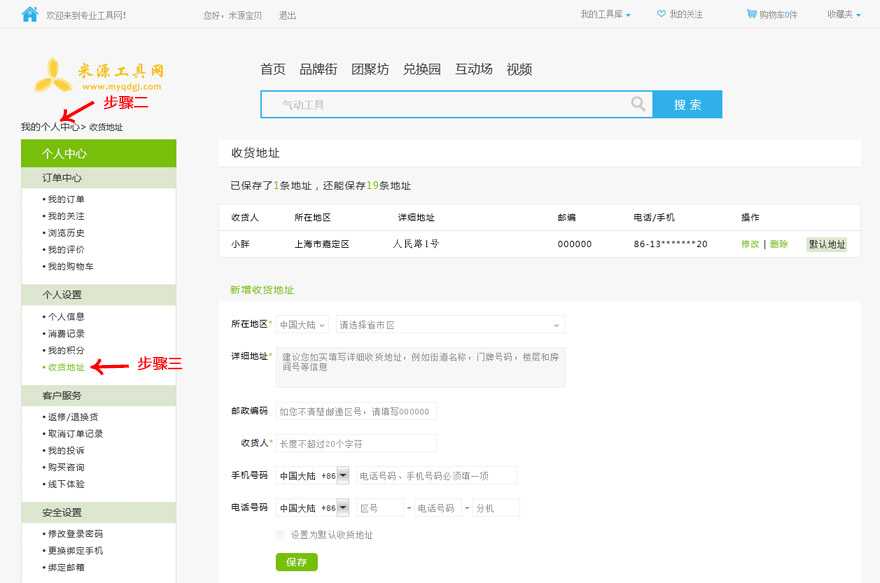Click the heart icon next to 我的关注

(661, 14)
